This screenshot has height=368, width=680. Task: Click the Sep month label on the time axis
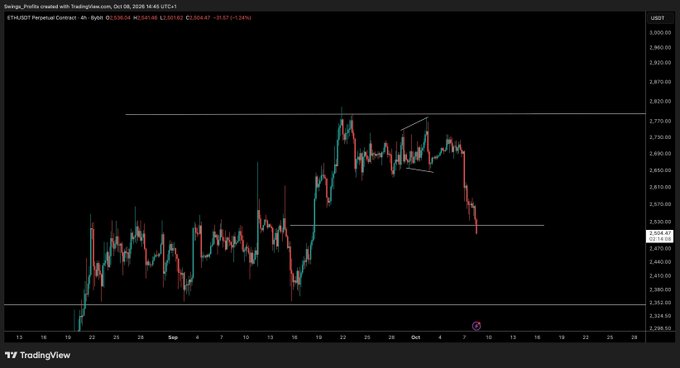tap(173, 337)
